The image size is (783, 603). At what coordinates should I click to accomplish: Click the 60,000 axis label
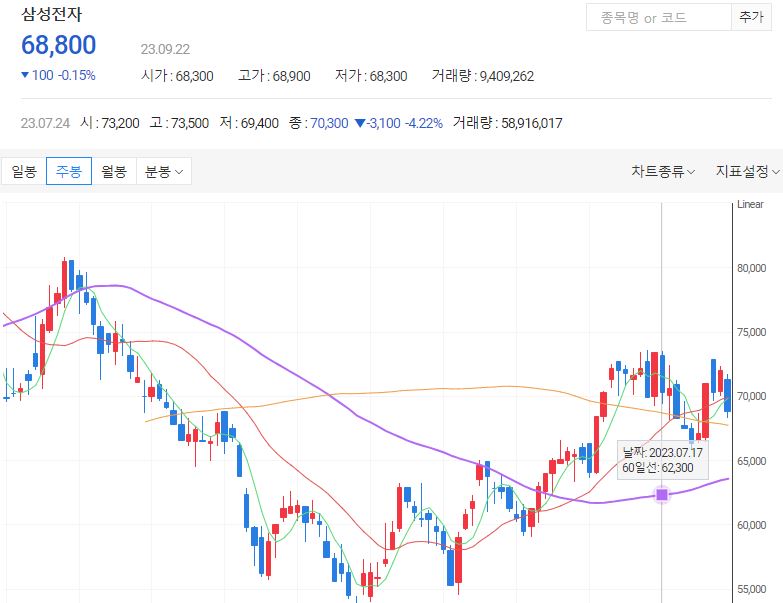tap(752, 525)
